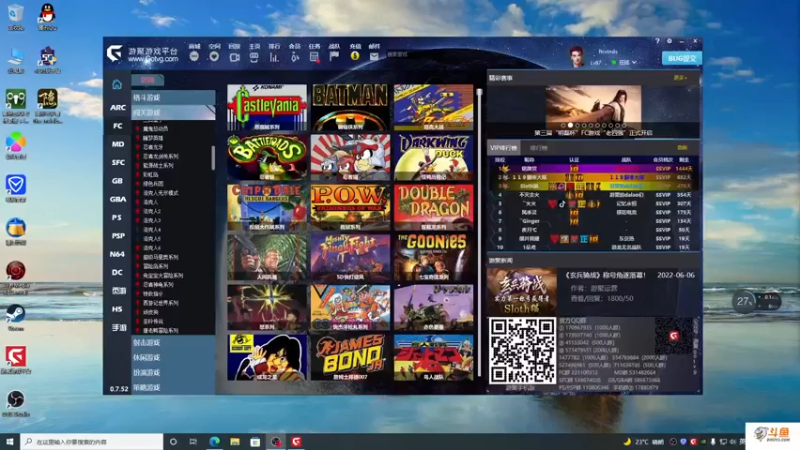Screen dimensions: 800x450
Task: Open Task View in the taskbar
Action: pyautogui.click(x=193, y=442)
